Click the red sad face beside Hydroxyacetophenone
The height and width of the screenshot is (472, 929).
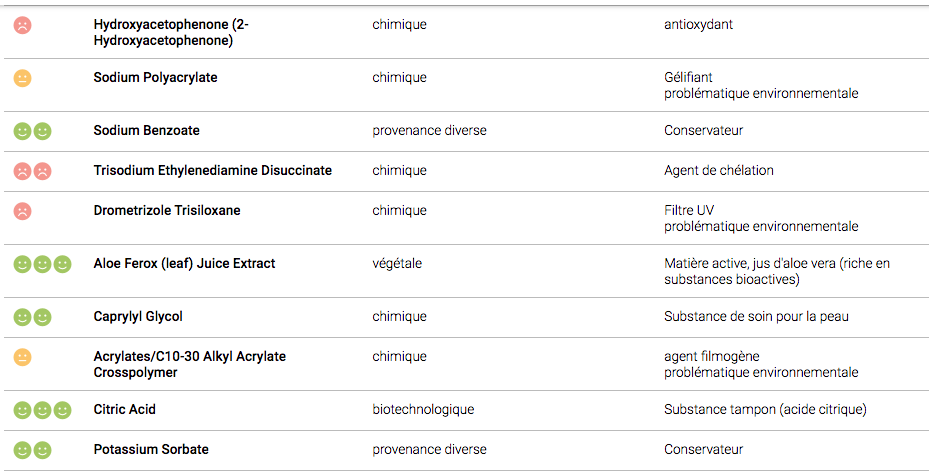click(x=23, y=26)
